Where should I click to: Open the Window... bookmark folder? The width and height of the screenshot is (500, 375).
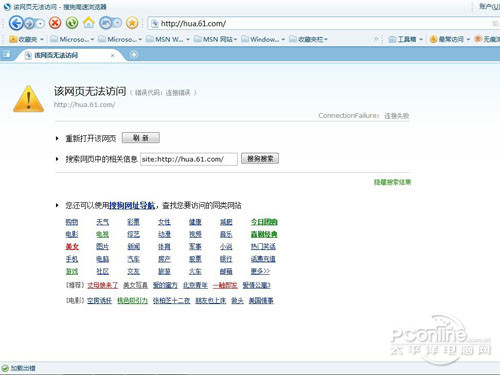point(263,39)
